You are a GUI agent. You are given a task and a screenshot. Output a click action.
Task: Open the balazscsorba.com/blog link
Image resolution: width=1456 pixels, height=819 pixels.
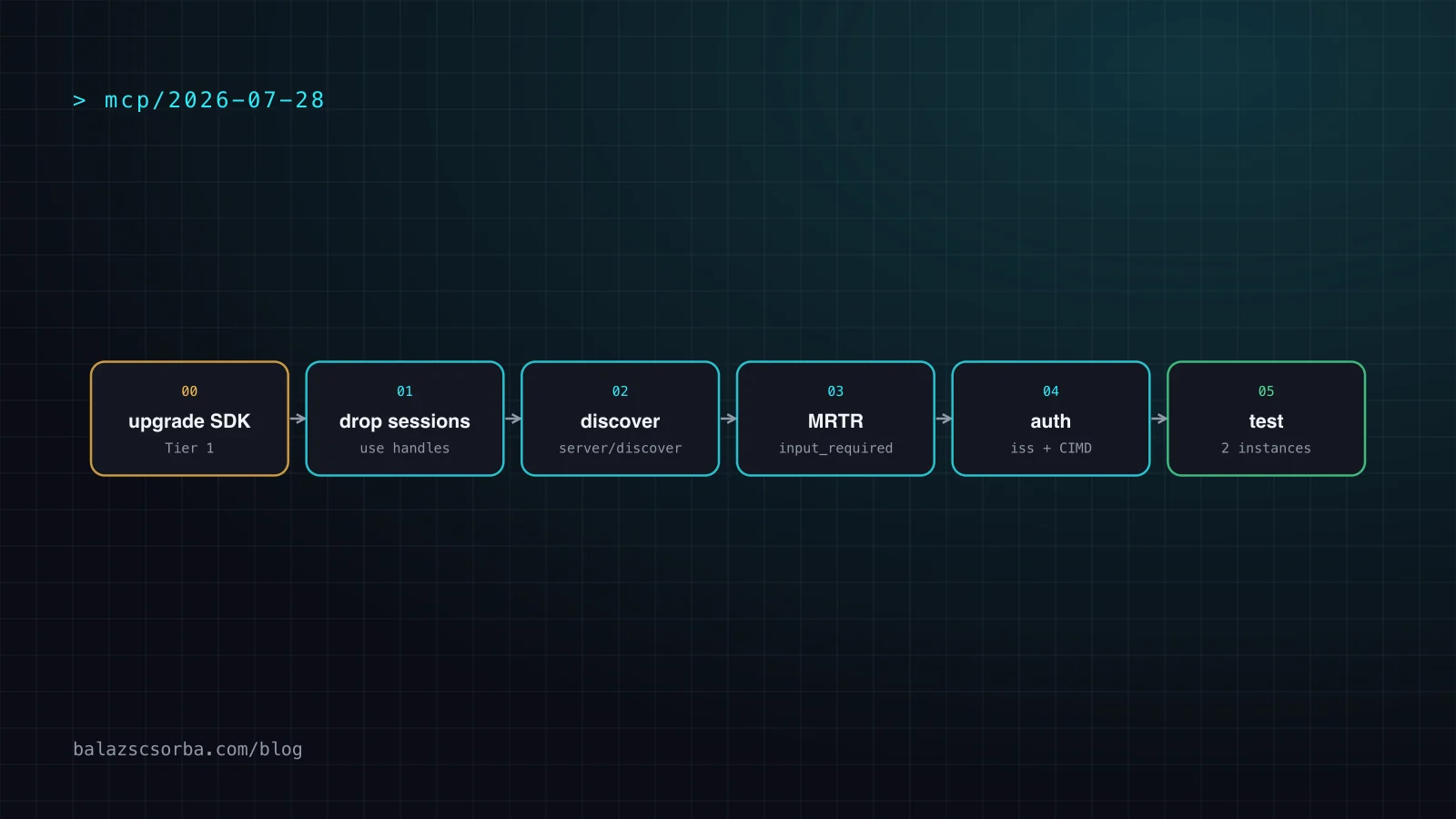(187, 749)
